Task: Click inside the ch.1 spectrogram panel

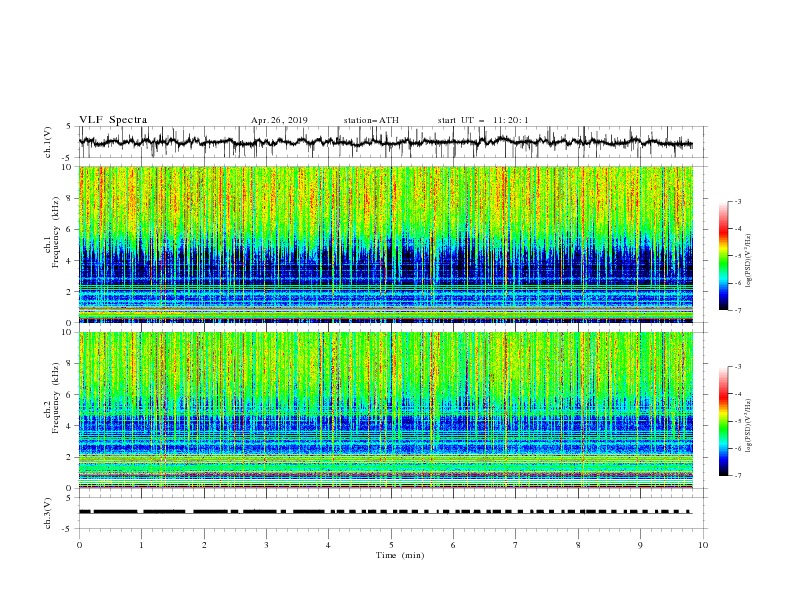Action: pos(386,244)
